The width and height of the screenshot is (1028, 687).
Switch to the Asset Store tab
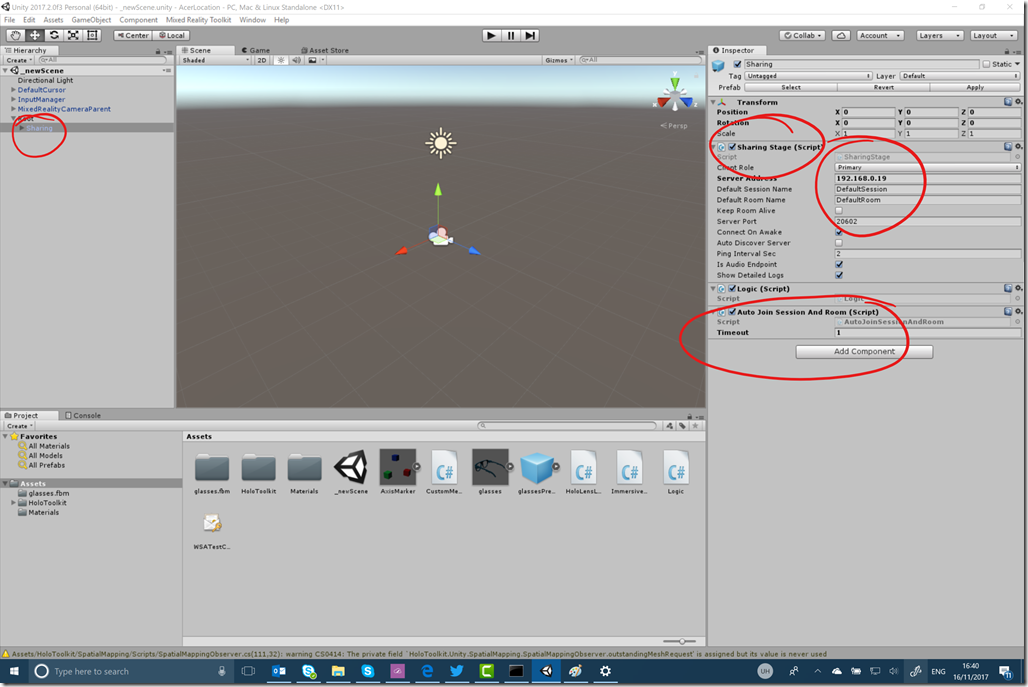(325, 50)
